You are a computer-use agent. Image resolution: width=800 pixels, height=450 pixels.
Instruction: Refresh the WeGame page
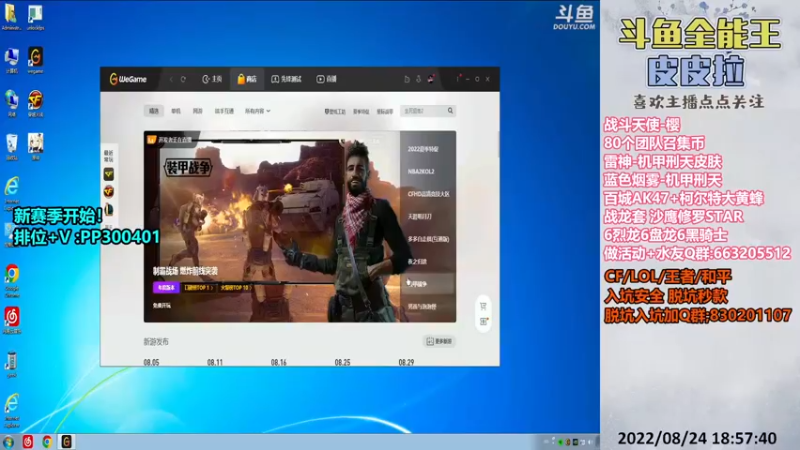coord(183,79)
